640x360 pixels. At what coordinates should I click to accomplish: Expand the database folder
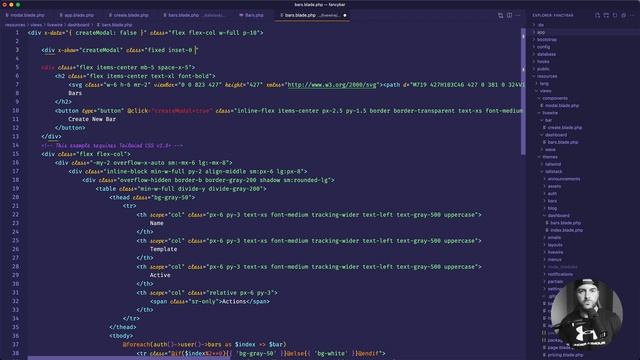(x=546, y=54)
